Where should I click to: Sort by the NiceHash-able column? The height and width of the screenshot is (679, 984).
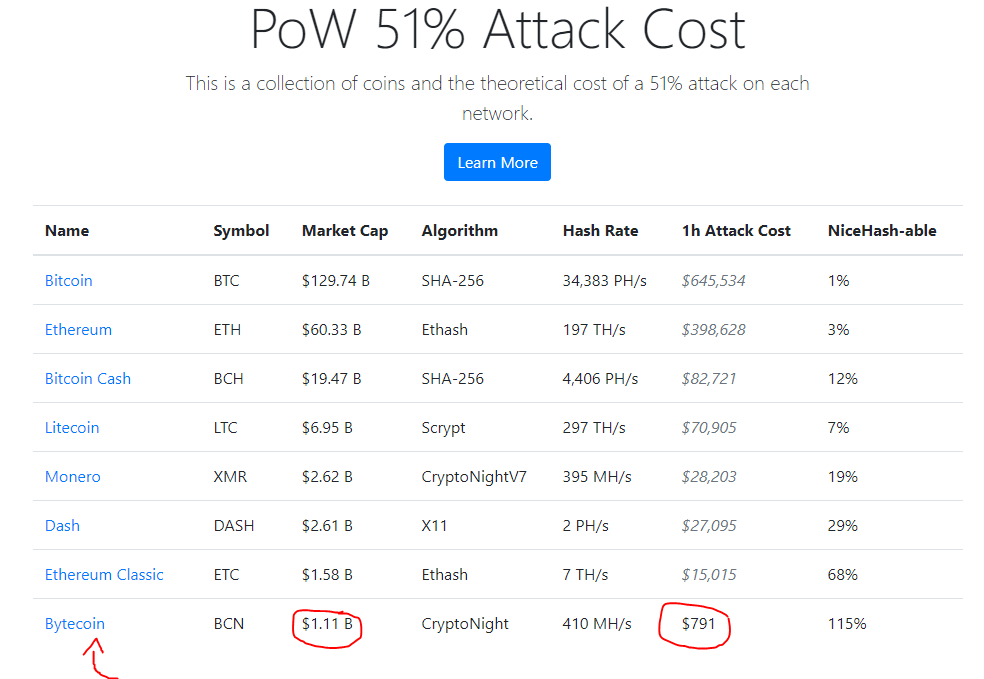pyautogui.click(x=882, y=230)
